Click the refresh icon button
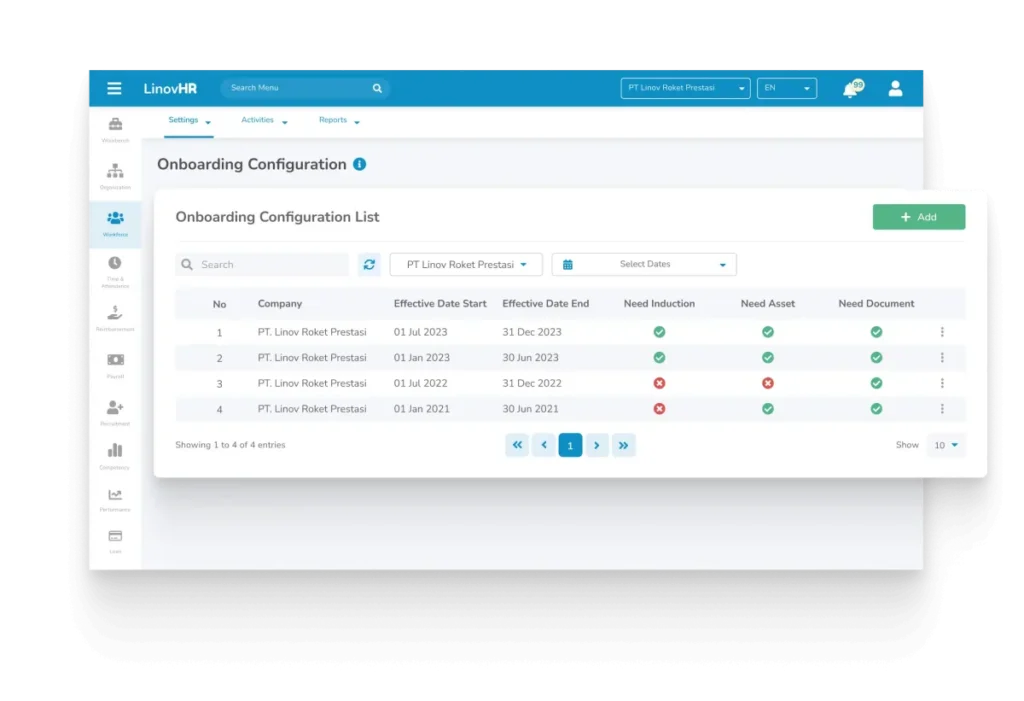Screen dimensions: 1024x701 click(369, 265)
